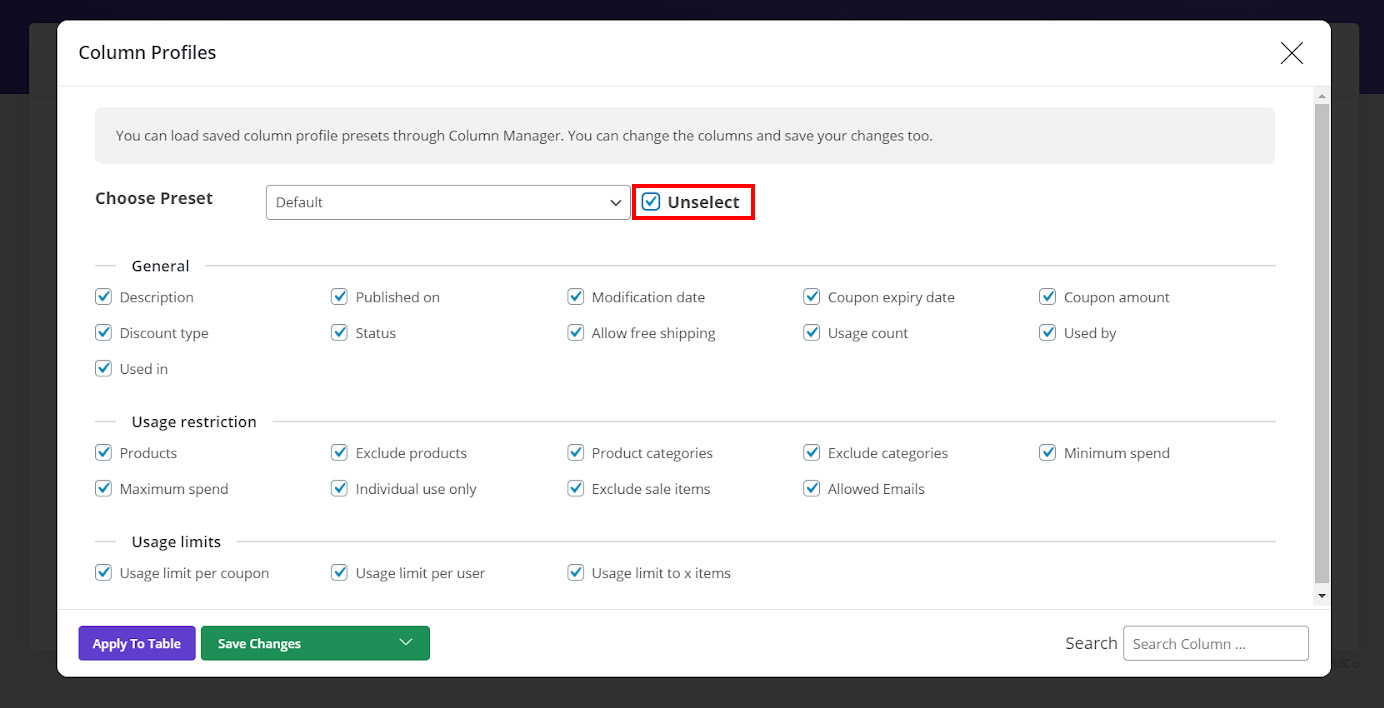Toggle the Used in checkbox
Image resolution: width=1384 pixels, height=708 pixels.
pyautogui.click(x=103, y=369)
